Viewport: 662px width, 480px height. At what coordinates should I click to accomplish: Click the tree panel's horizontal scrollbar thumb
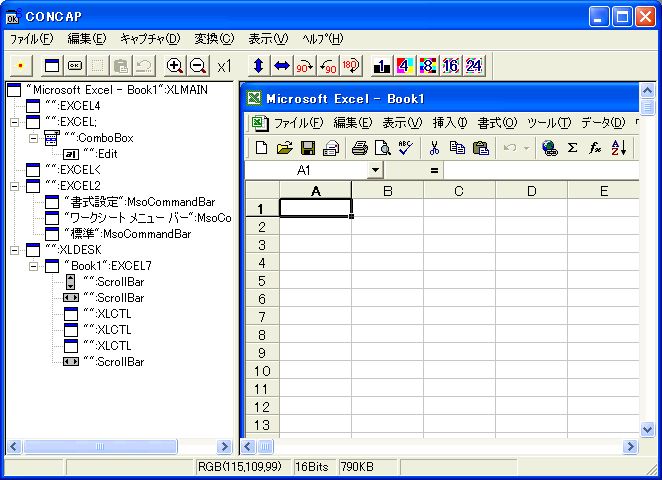(x=100, y=447)
